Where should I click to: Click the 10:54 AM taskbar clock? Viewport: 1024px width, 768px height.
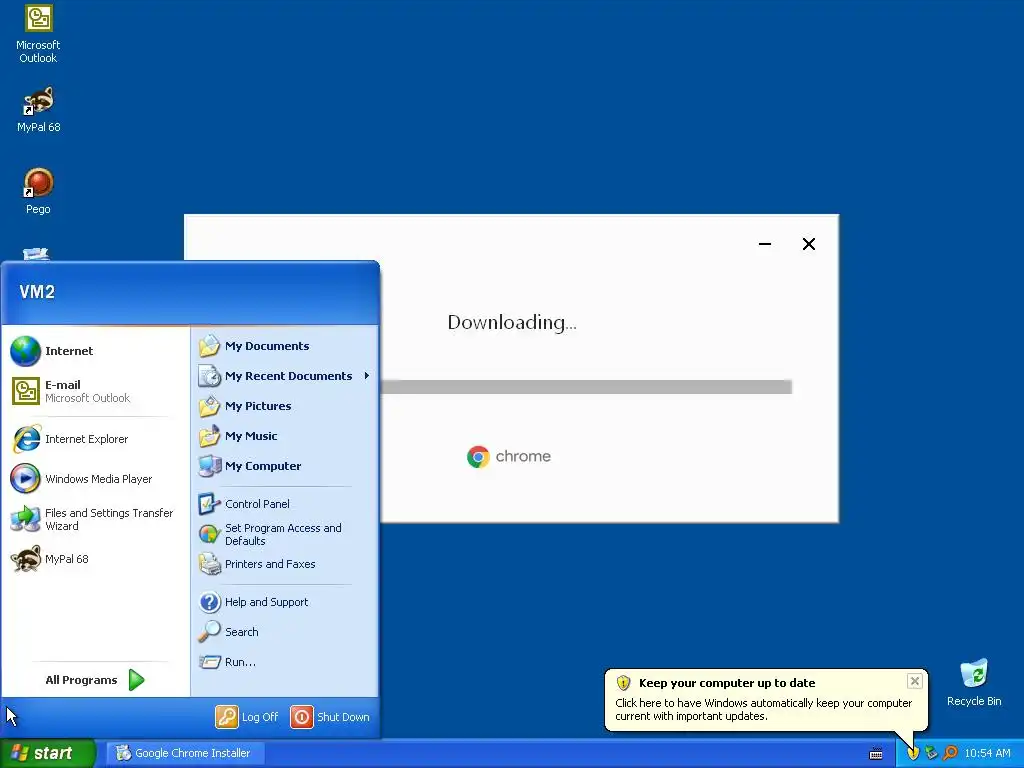point(987,753)
